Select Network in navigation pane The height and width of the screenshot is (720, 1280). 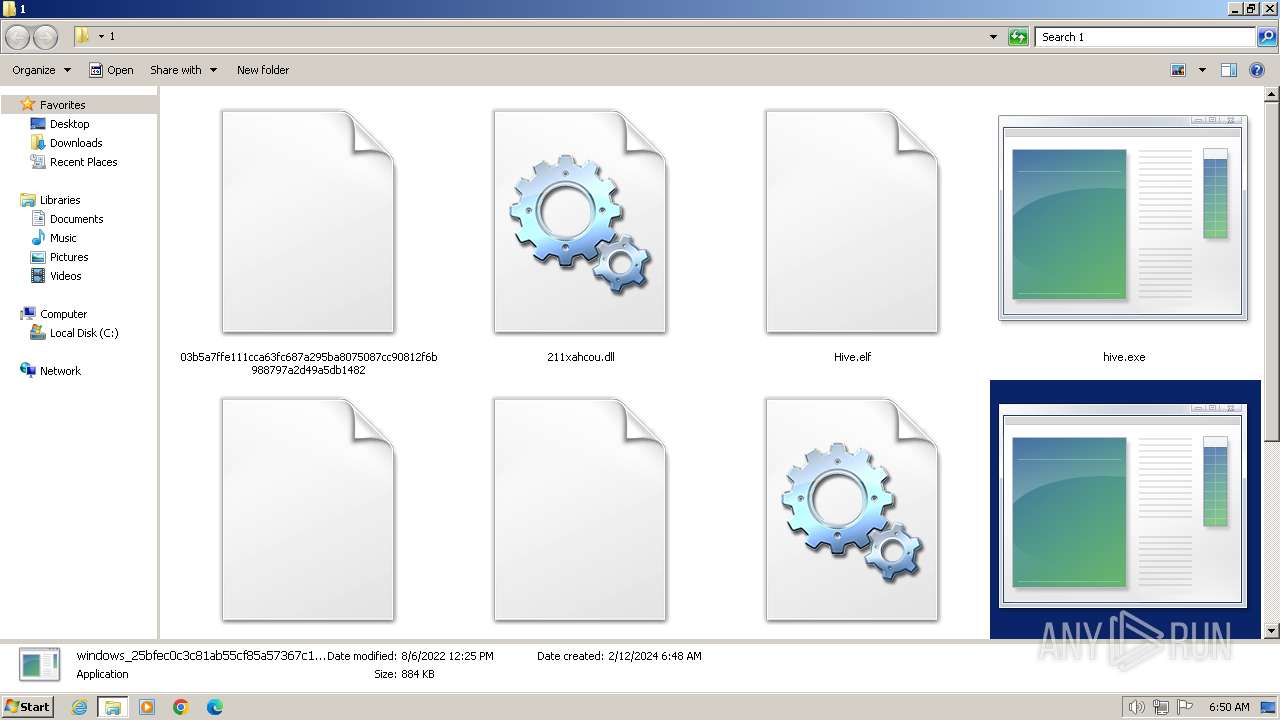(x=60, y=371)
